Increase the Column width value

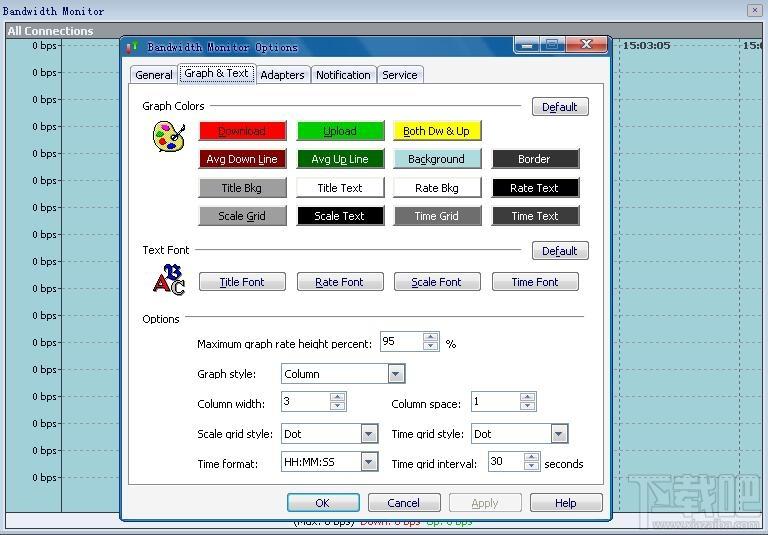tap(337, 397)
